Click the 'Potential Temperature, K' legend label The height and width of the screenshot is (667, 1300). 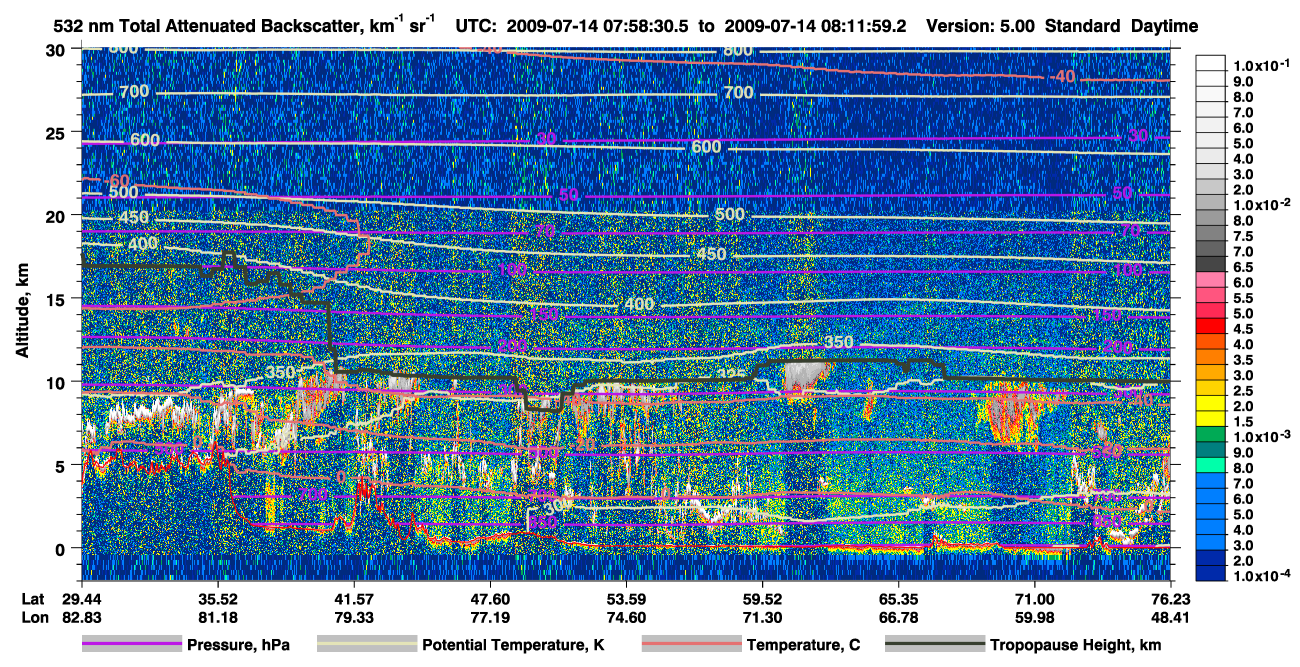pyautogui.click(x=513, y=646)
